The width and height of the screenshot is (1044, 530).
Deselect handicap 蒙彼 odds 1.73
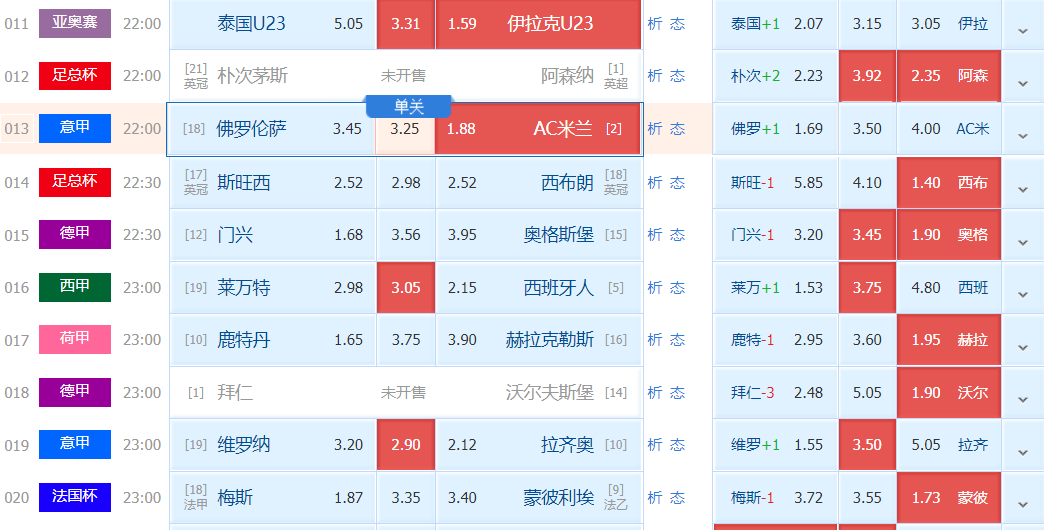click(x=949, y=498)
